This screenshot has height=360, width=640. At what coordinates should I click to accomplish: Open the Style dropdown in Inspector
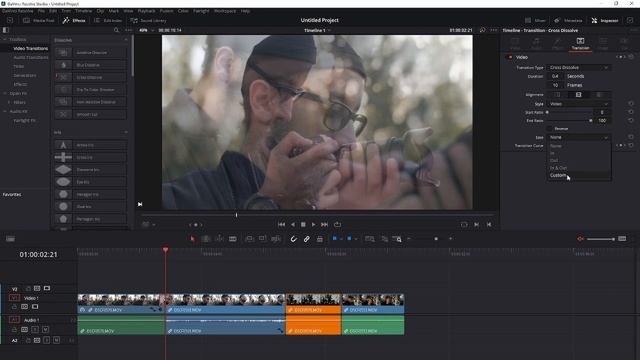579,104
